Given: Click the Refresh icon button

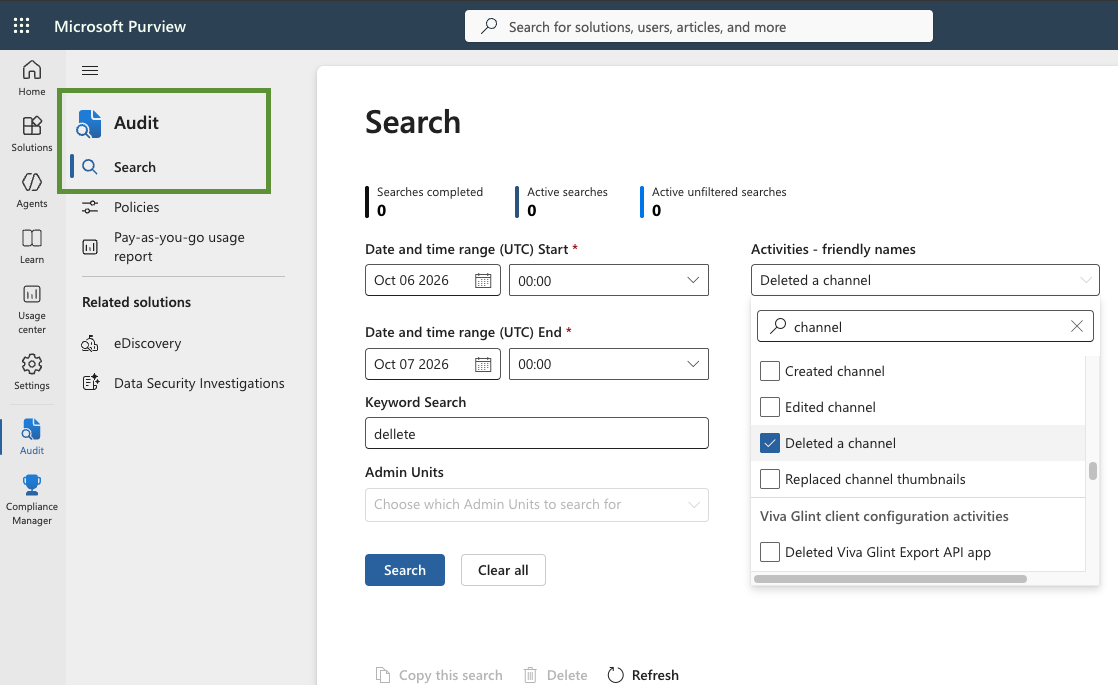Looking at the screenshot, I should [x=615, y=675].
